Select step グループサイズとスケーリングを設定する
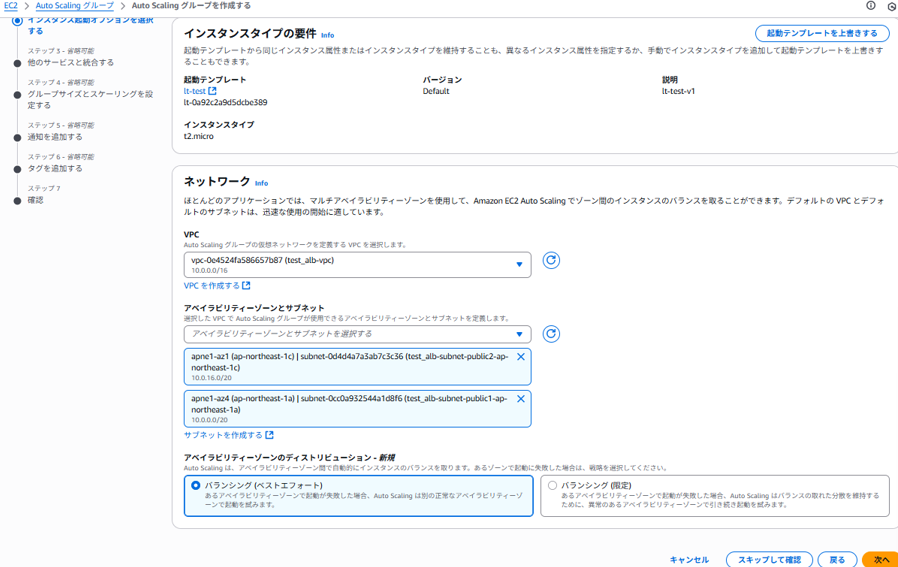898x567 pixels. [x=90, y=100]
